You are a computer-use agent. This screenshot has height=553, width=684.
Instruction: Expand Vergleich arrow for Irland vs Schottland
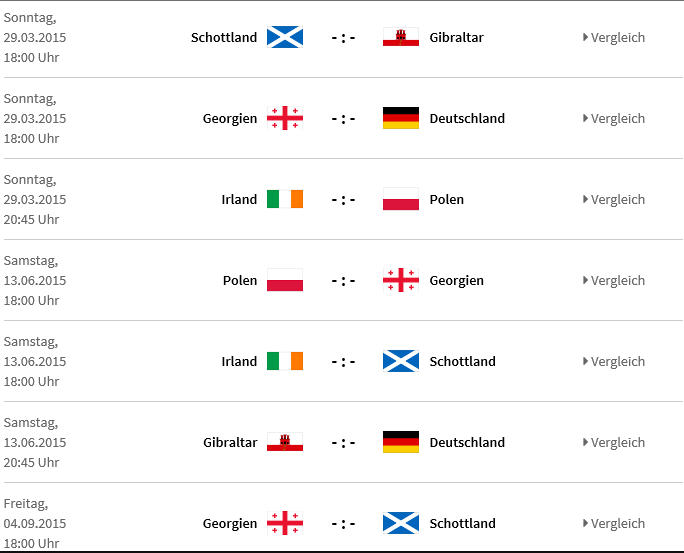coord(585,361)
